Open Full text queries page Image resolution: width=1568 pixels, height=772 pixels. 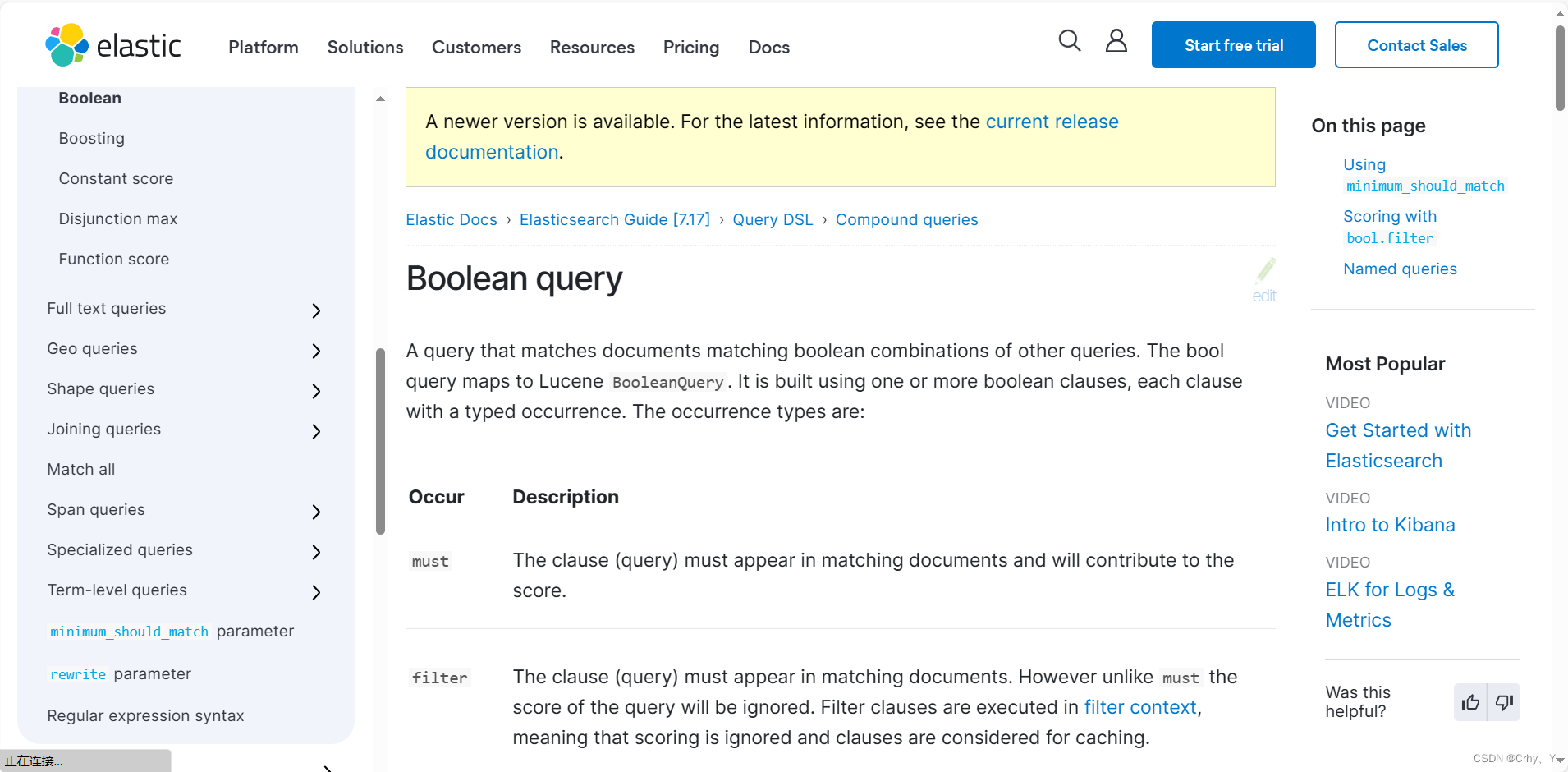(107, 308)
